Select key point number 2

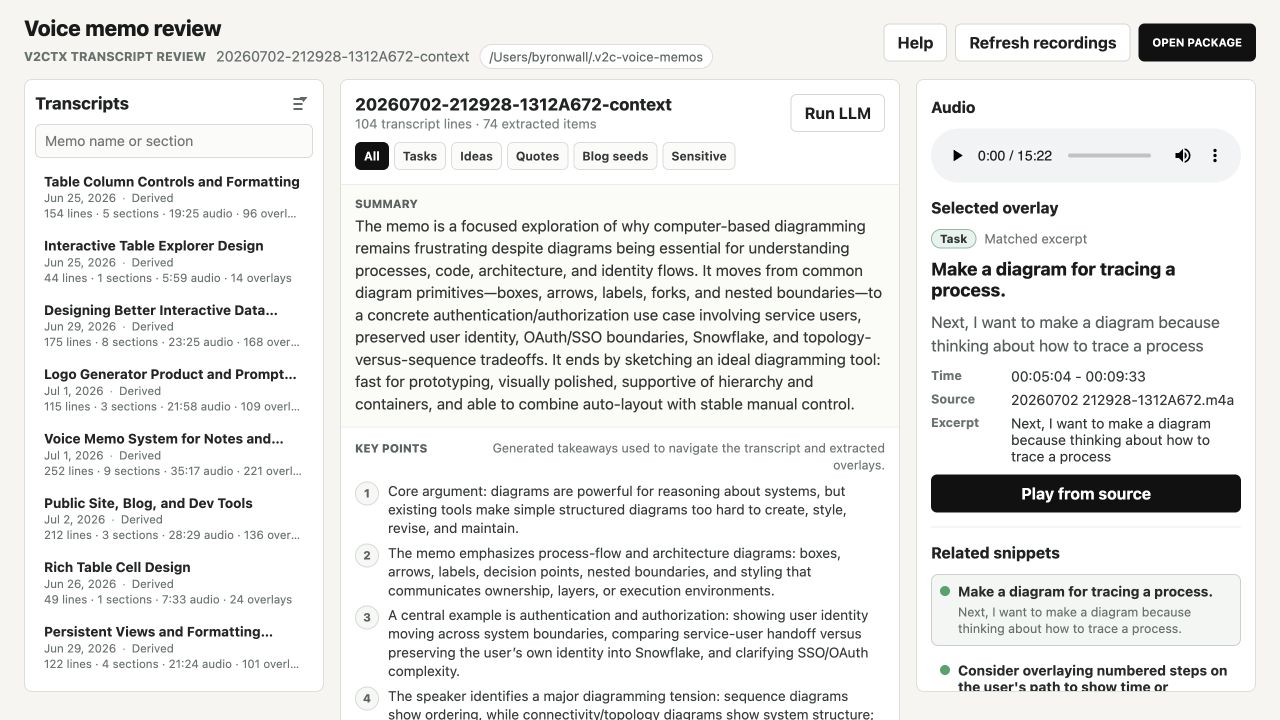coord(618,572)
